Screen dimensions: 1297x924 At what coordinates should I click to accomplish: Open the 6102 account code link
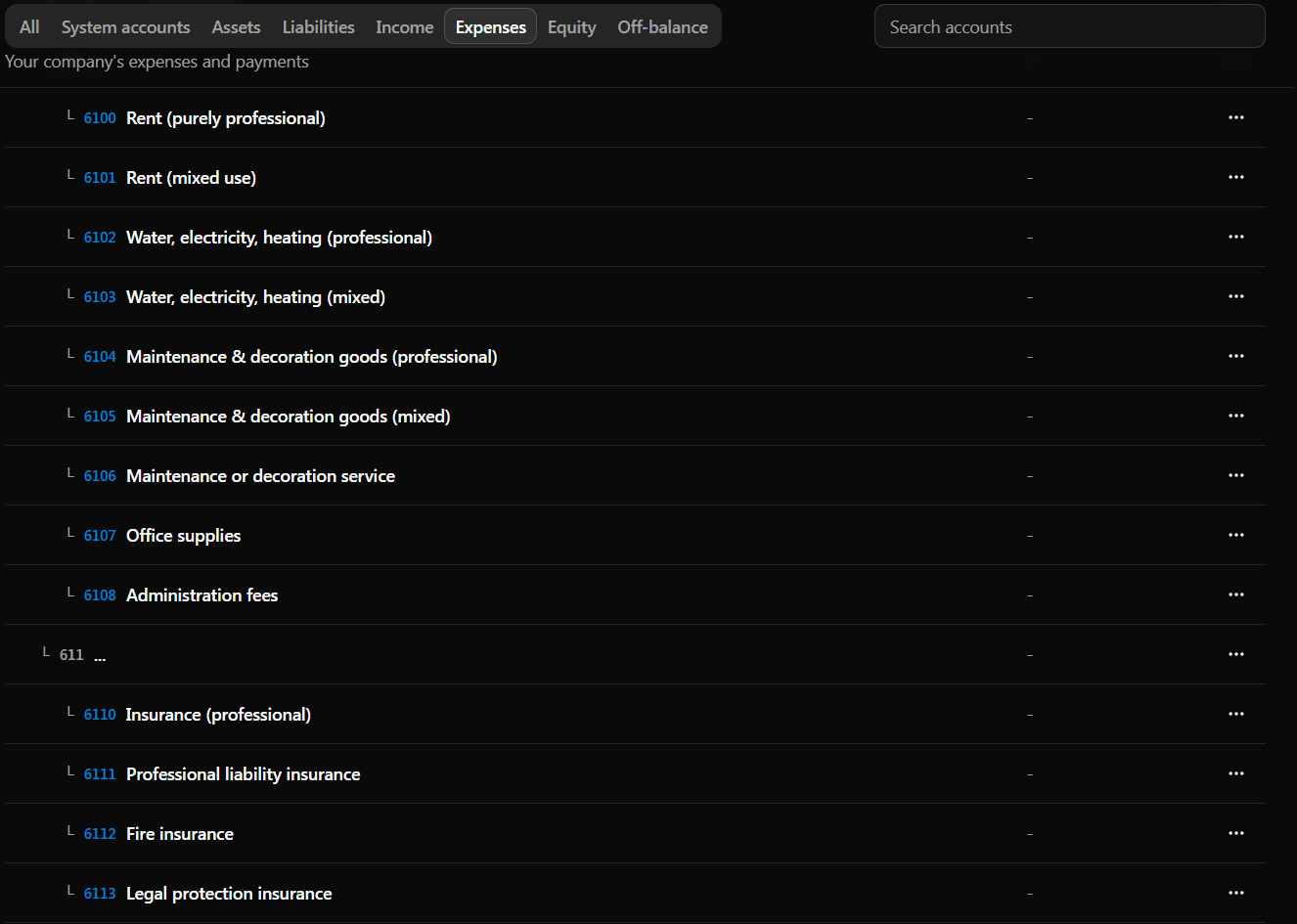(100, 238)
